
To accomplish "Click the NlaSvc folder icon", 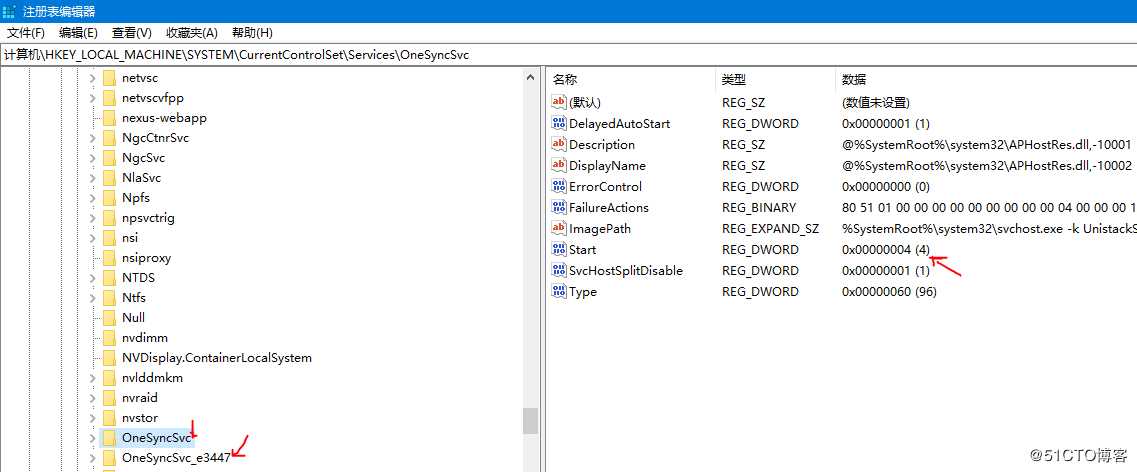I will (x=109, y=178).
